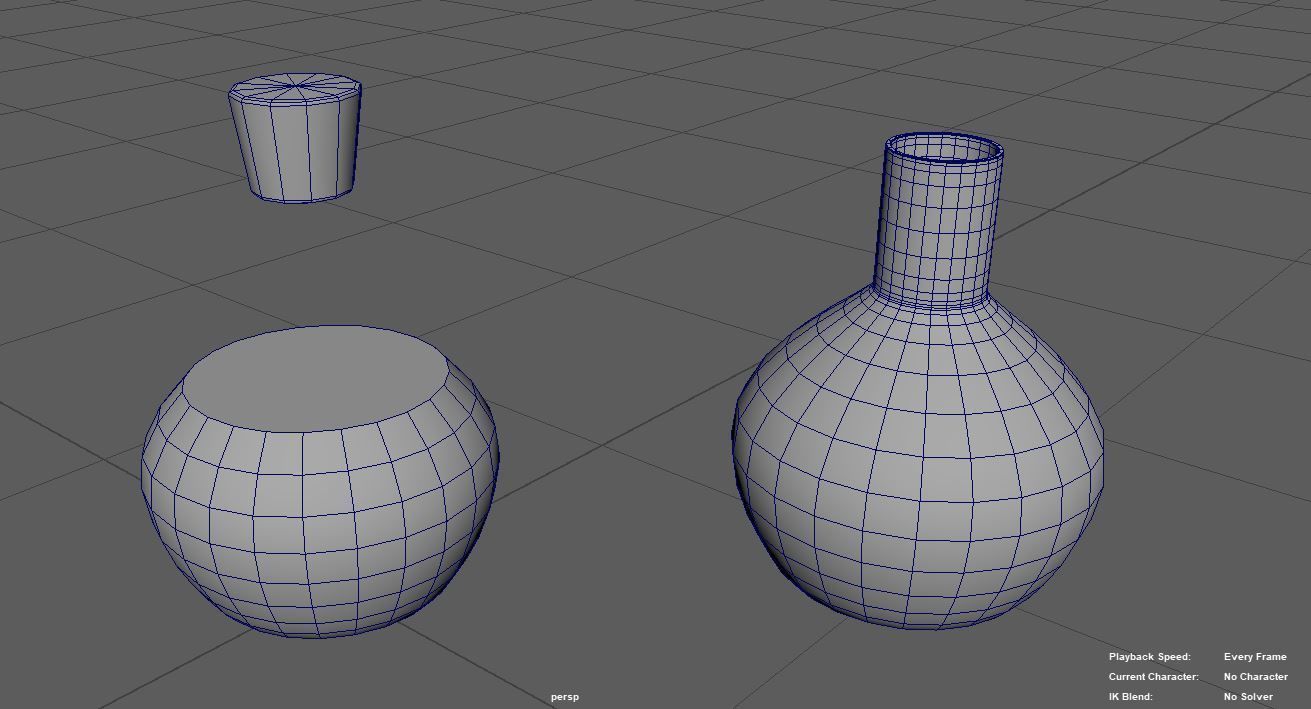Click the 'IK Blend:' label
The image size is (1311, 709).
click(1130, 697)
